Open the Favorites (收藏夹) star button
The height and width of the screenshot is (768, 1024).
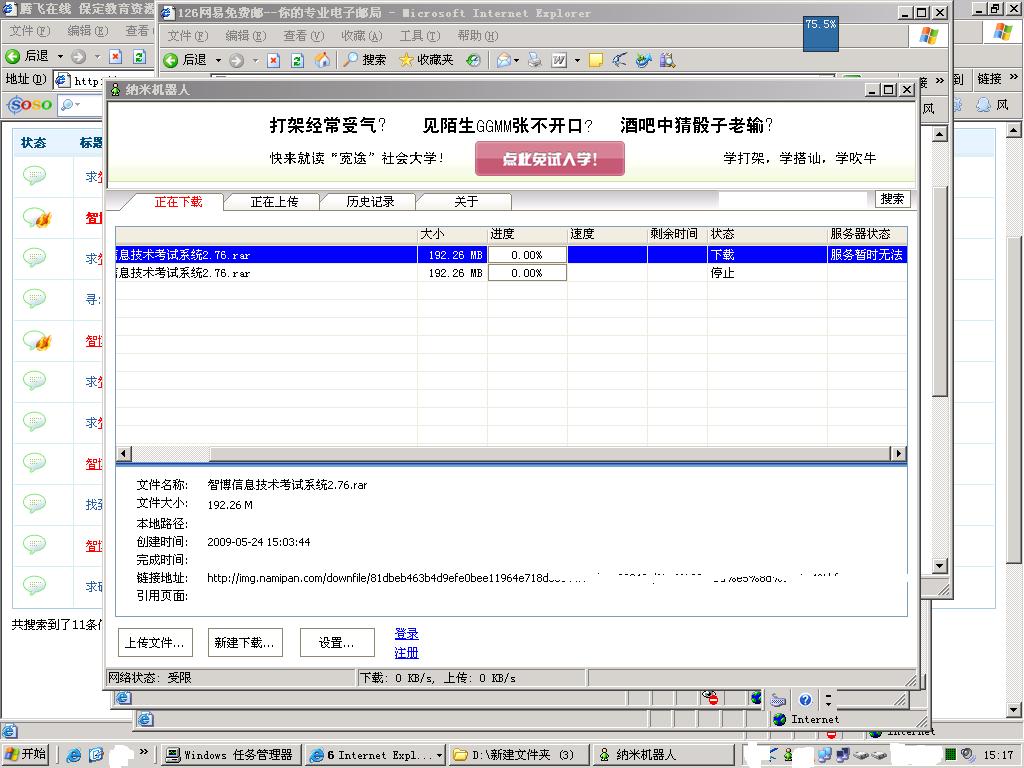tap(426, 60)
